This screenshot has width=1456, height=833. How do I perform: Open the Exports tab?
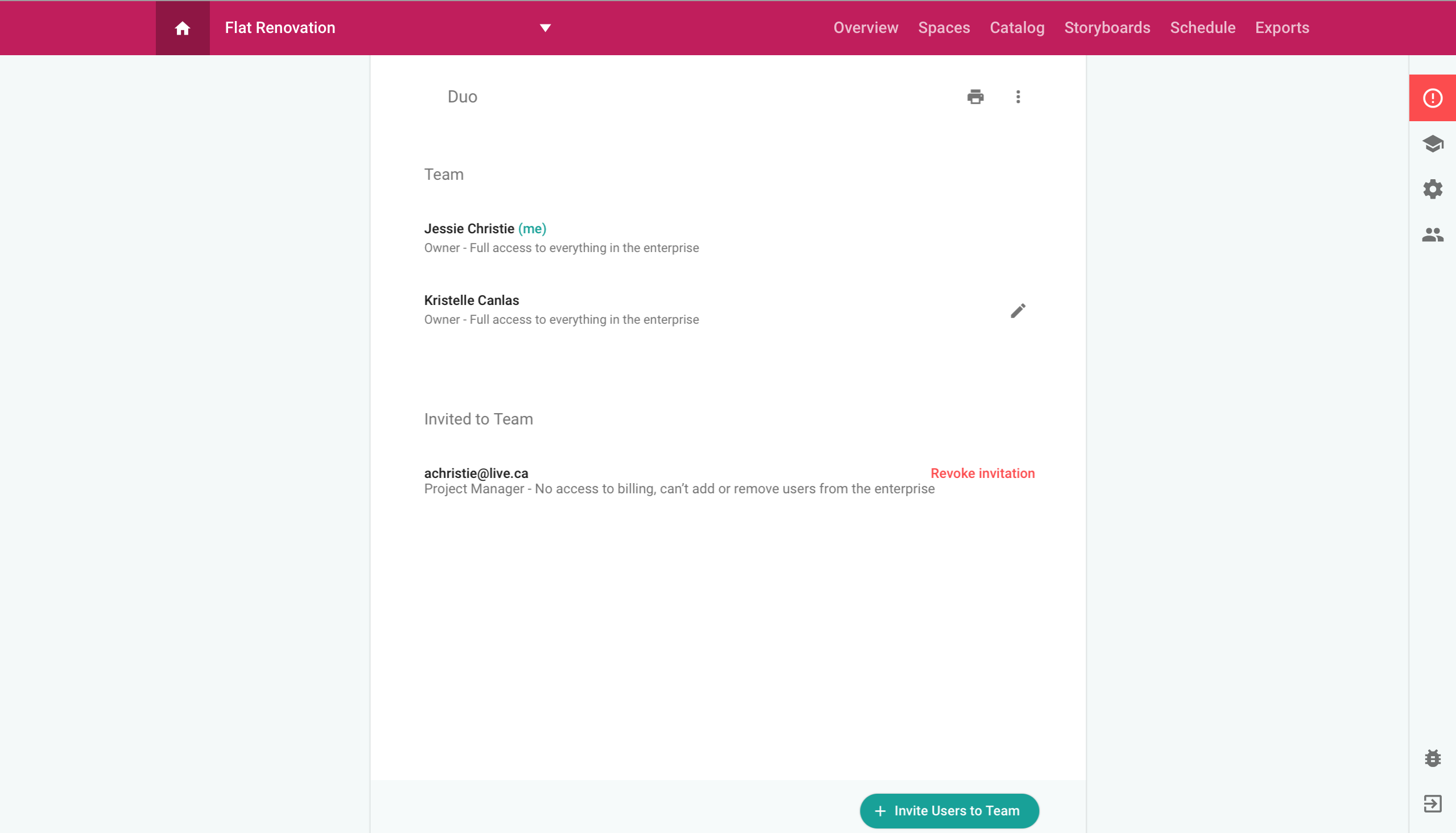tap(1281, 28)
